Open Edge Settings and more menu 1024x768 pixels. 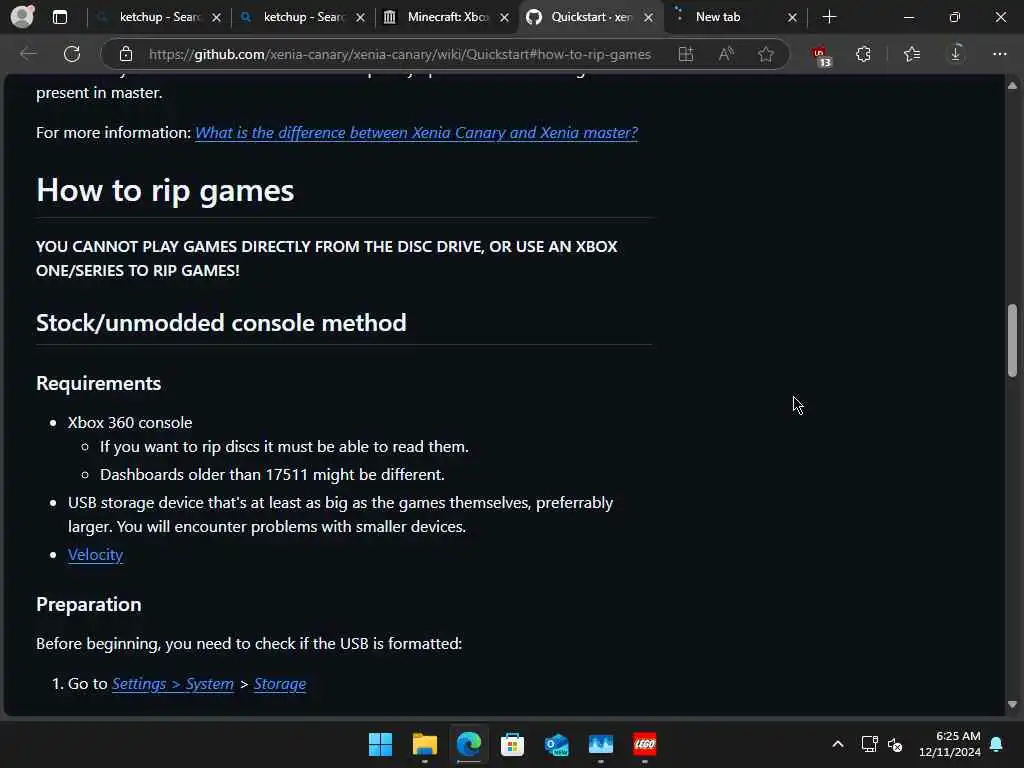pos(1000,54)
